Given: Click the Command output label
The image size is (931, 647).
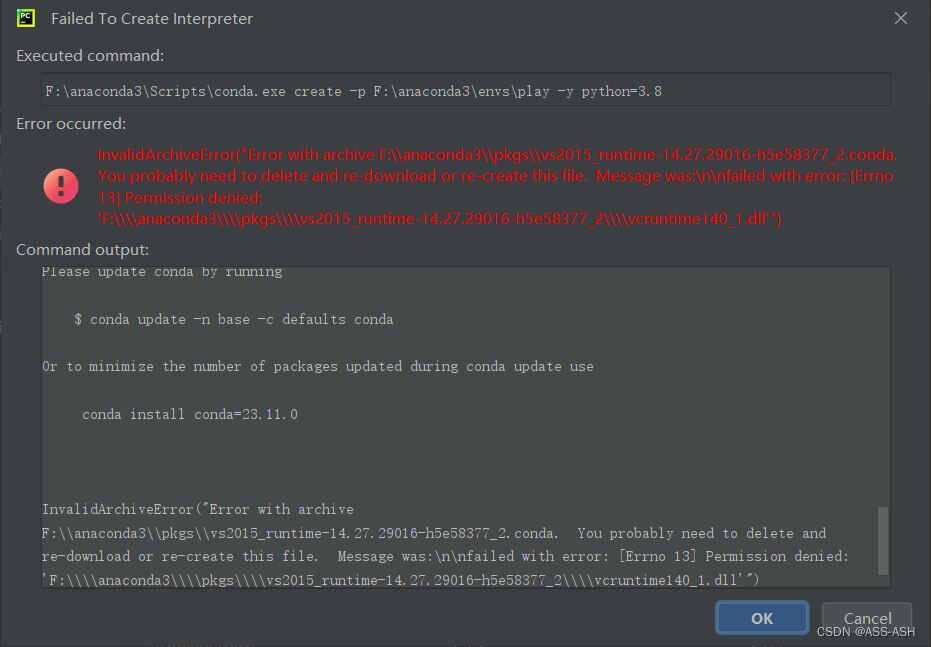Looking at the screenshot, I should coord(85,249).
